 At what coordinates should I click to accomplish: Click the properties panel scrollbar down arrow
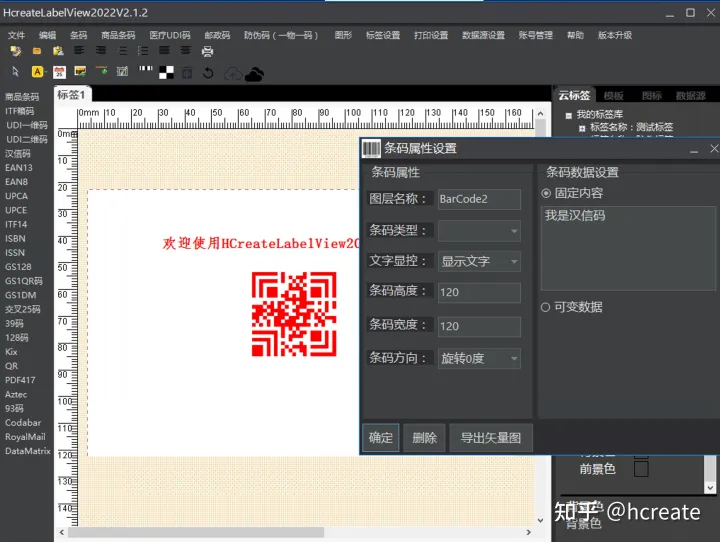click(710, 488)
